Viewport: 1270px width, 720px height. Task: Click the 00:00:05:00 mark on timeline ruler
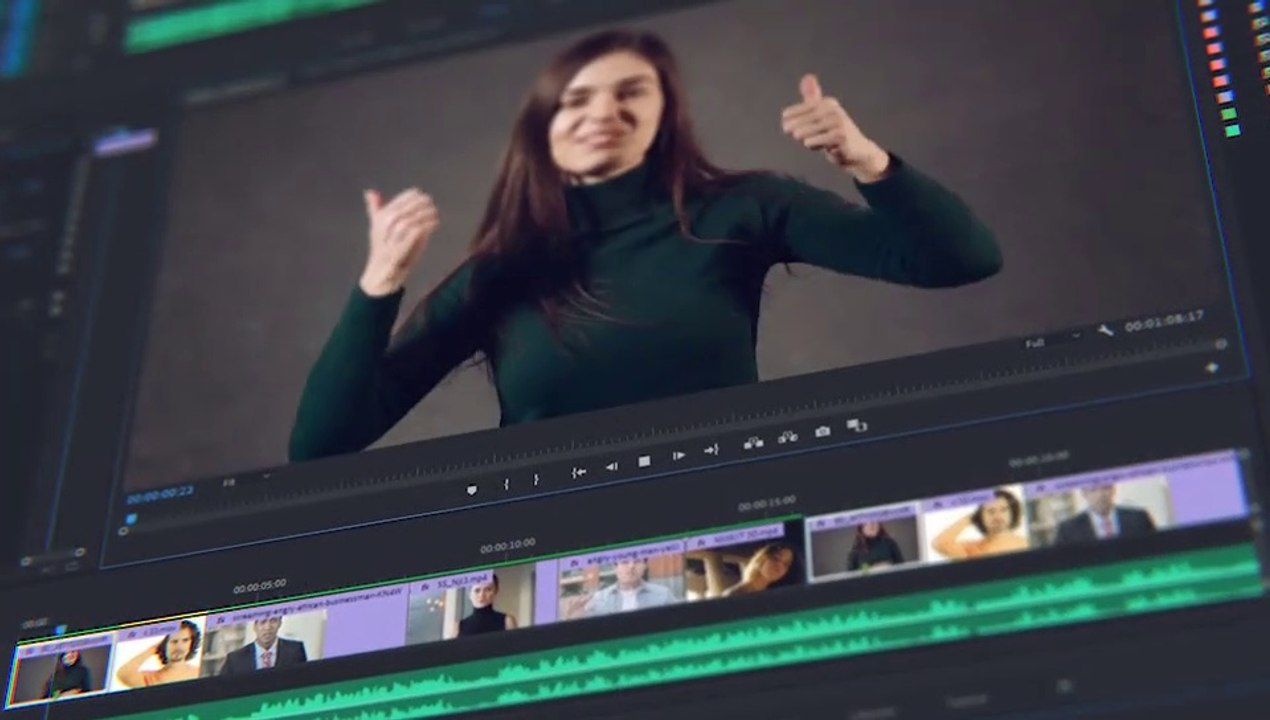[x=260, y=587]
